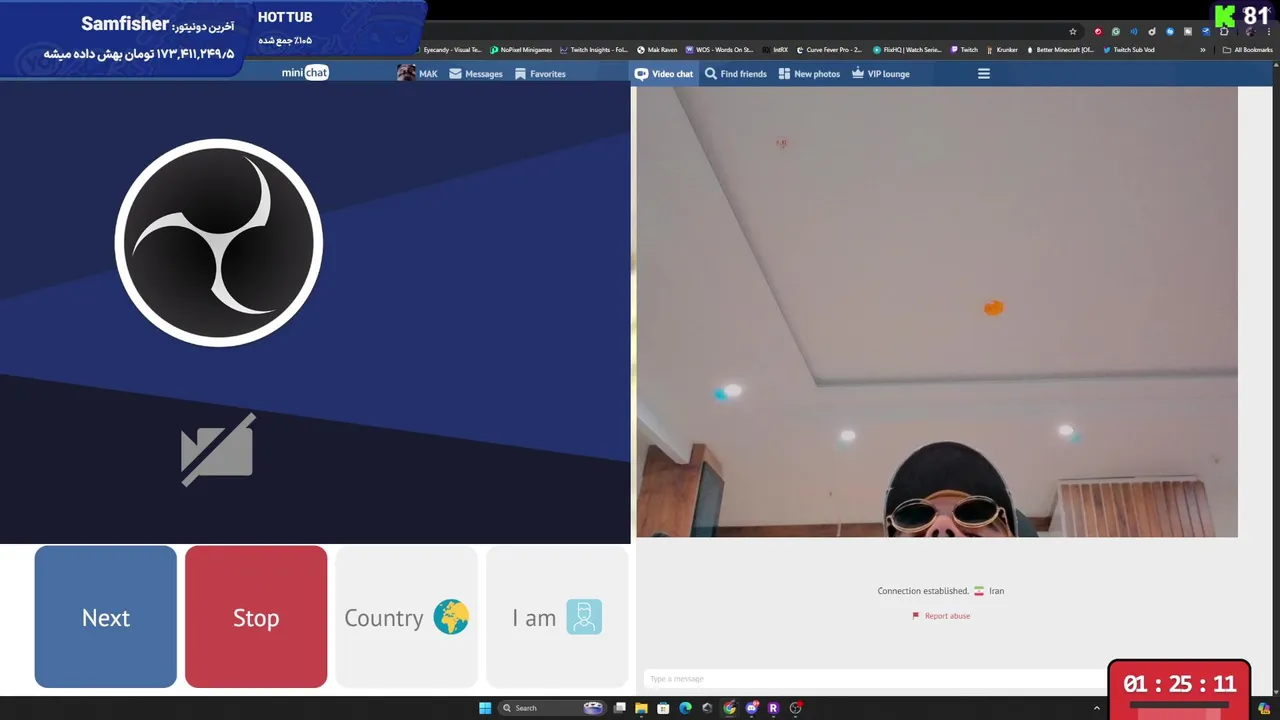The height and width of the screenshot is (720, 1280).
Task: Open the MAK profile menu
Action: tap(417, 73)
